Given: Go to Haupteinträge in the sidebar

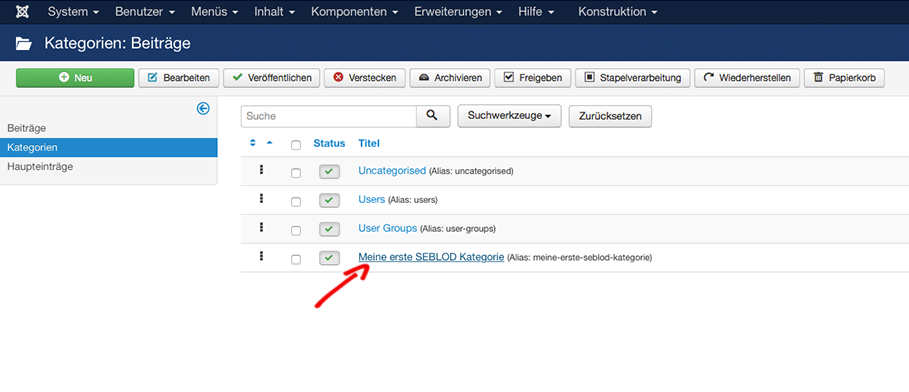Looking at the screenshot, I should (x=40, y=166).
